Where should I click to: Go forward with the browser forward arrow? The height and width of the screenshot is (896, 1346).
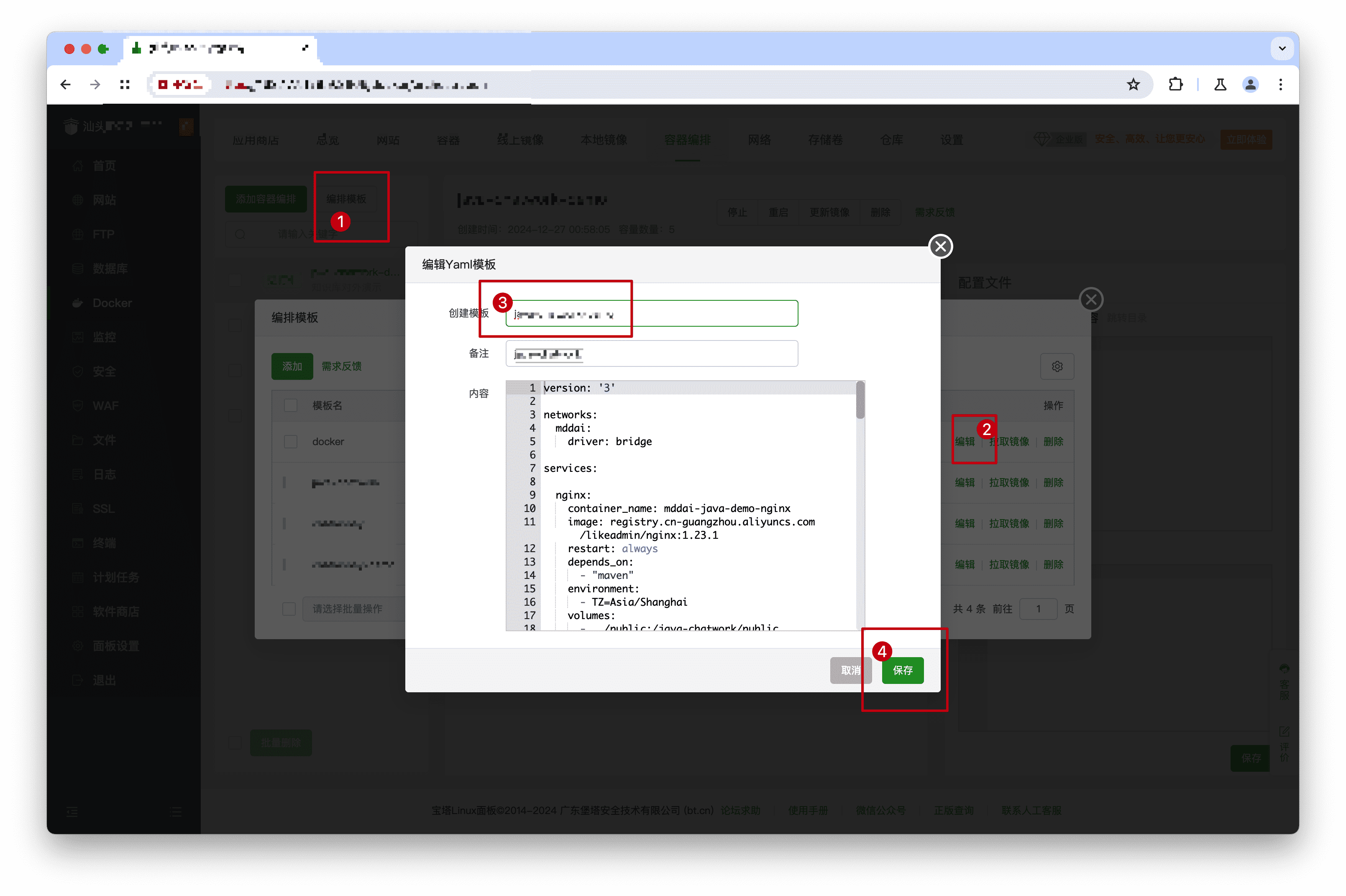(95, 84)
